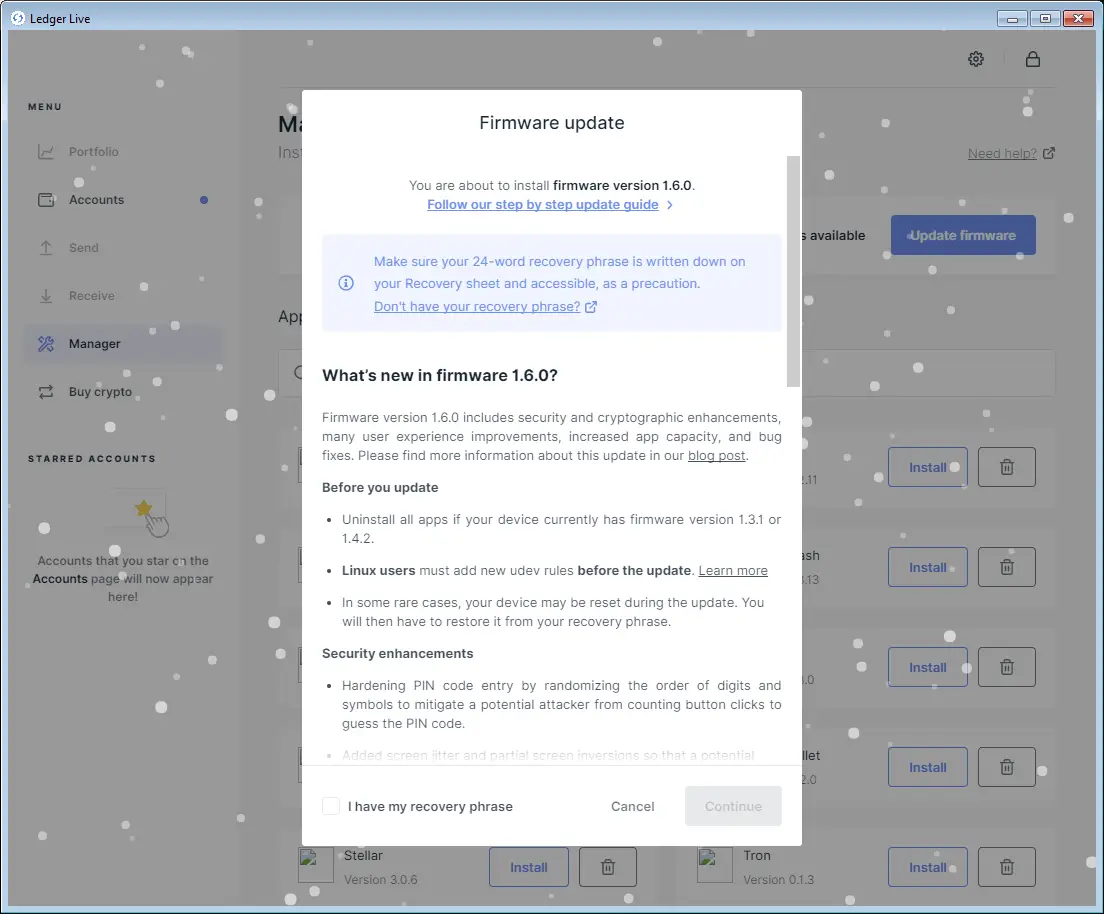The height and width of the screenshot is (914, 1104).
Task: Open the blog post link
Action: pyautogui.click(x=717, y=456)
